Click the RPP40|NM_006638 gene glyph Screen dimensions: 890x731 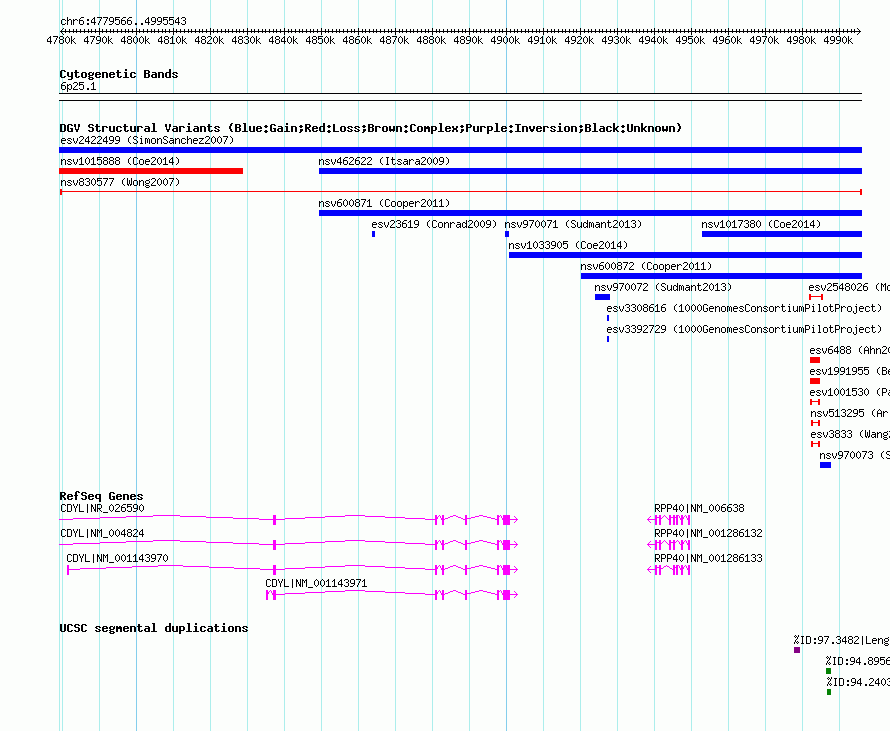pos(669,519)
